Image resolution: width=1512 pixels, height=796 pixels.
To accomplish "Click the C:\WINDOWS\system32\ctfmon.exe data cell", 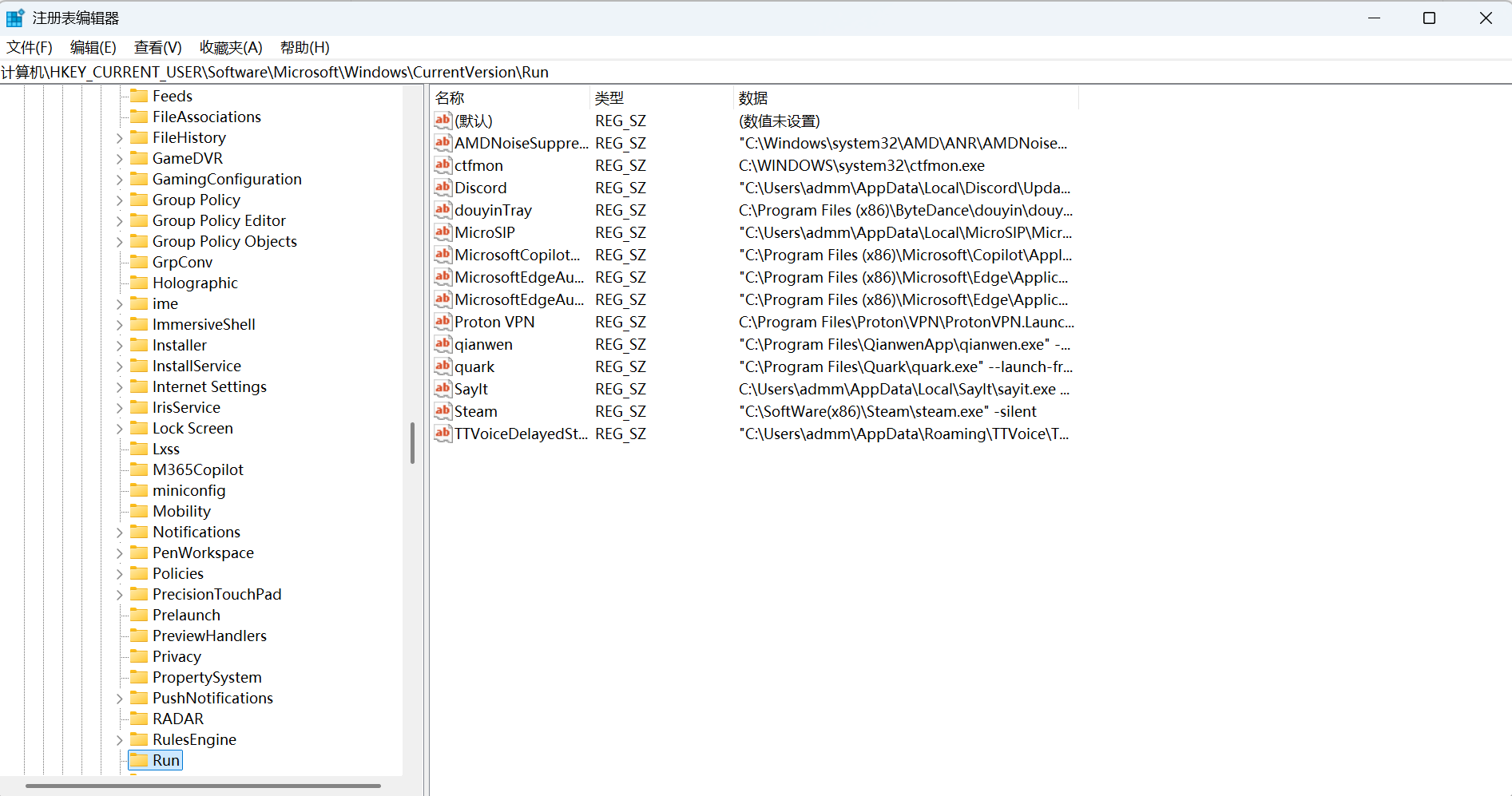I will pyautogui.click(x=861, y=165).
